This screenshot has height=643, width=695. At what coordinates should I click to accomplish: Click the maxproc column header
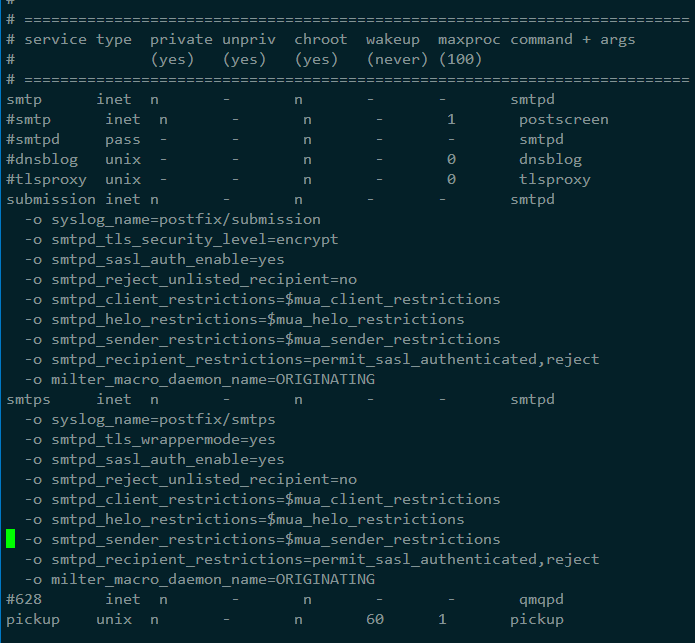469,39
